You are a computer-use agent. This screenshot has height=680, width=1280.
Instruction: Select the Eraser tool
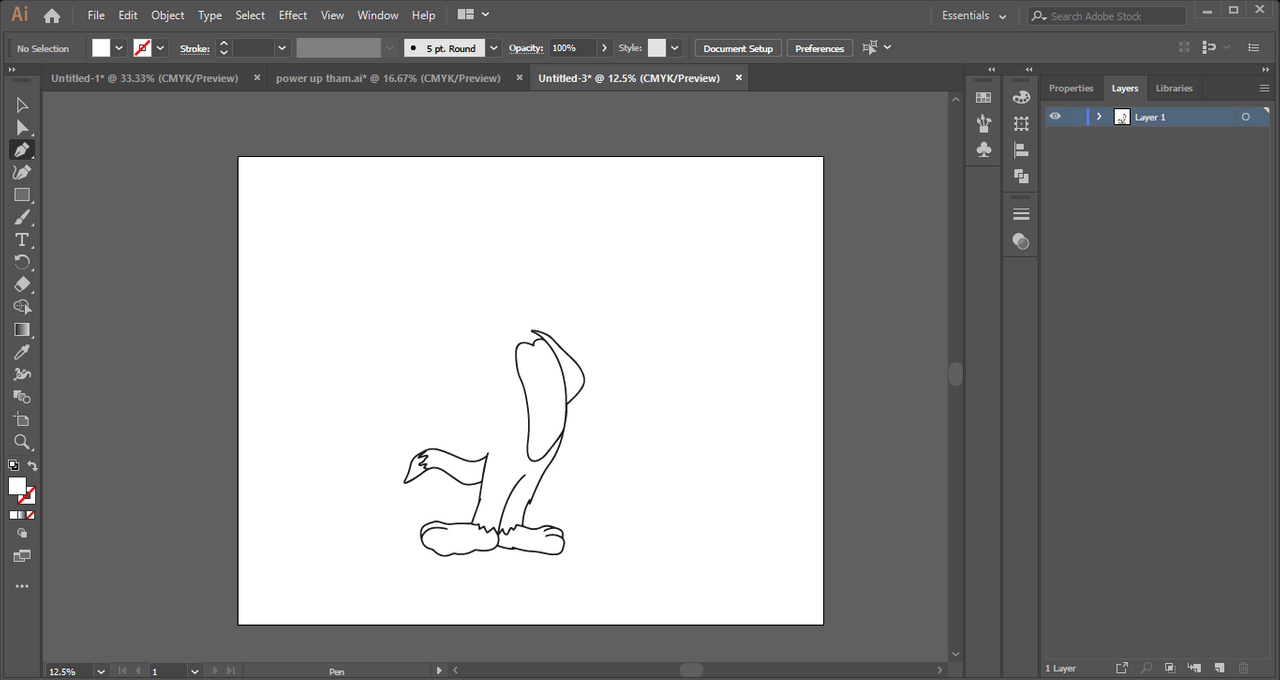pos(22,285)
